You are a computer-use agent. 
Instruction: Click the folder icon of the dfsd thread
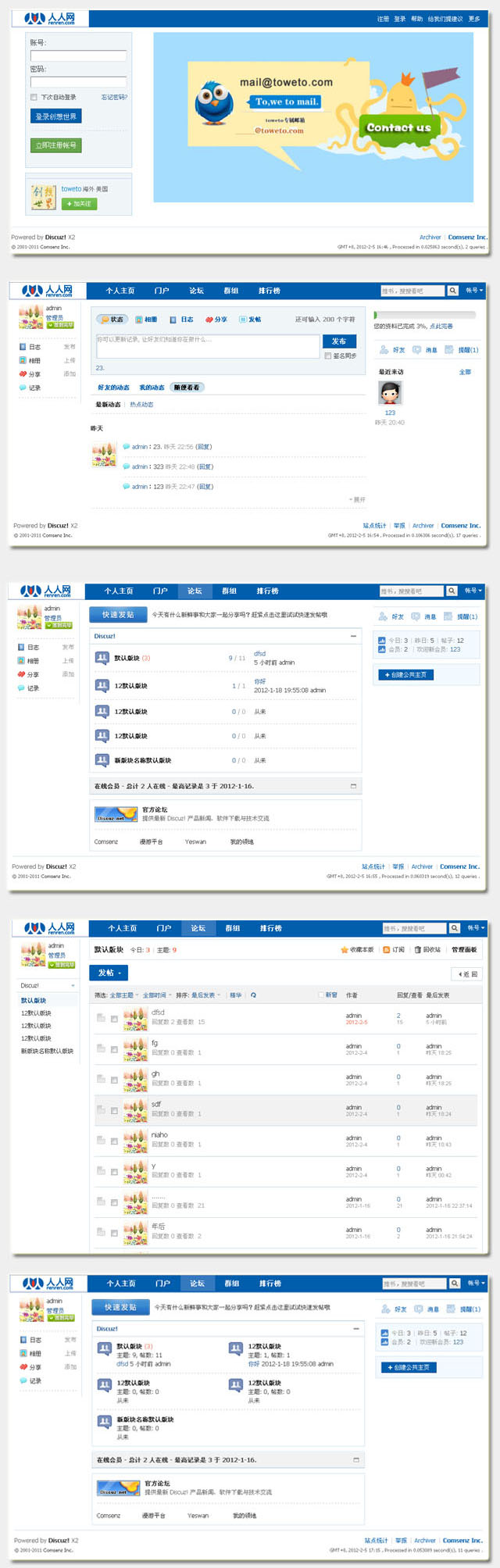point(101,1018)
